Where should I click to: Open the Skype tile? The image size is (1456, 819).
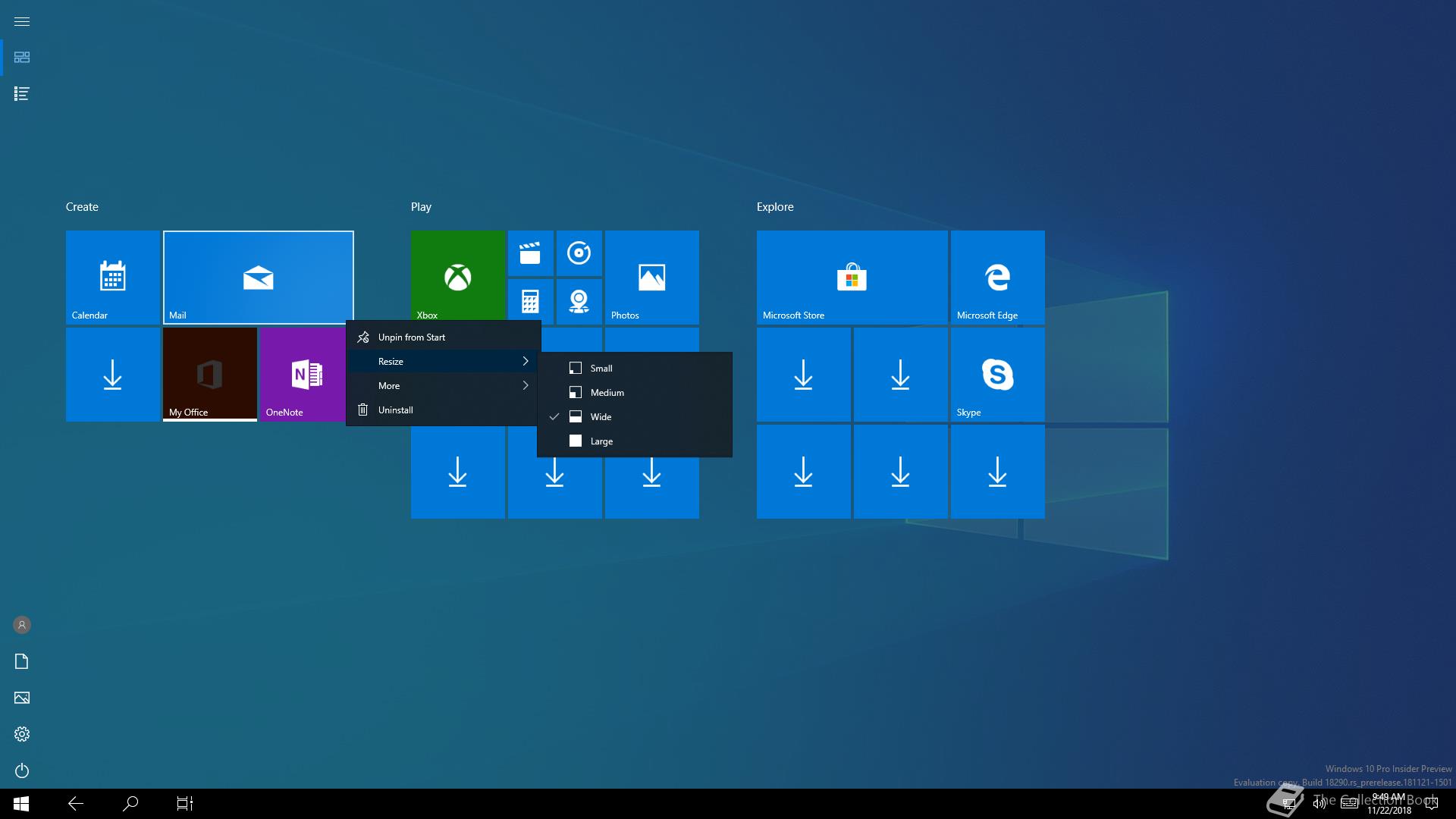tap(997, 374)
